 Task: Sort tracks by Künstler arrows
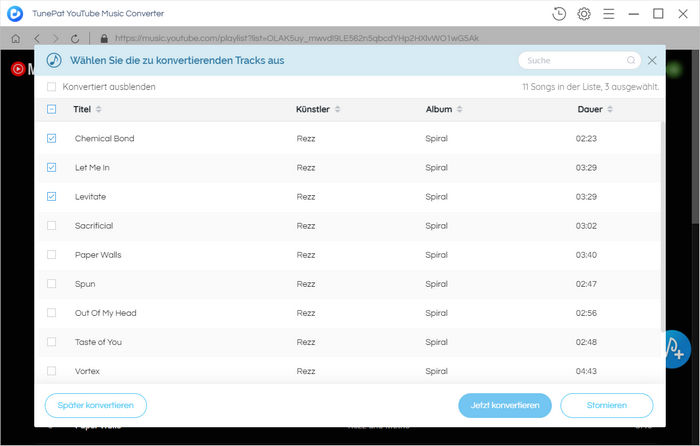(338, 109)
